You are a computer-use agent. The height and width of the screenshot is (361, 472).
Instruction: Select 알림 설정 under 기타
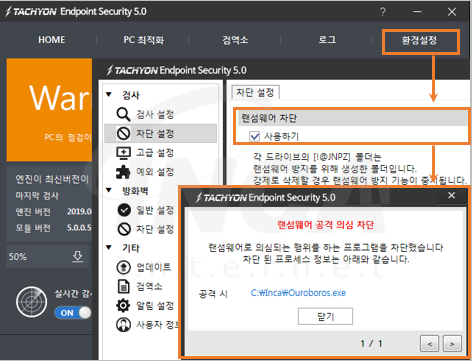(155, 305)
